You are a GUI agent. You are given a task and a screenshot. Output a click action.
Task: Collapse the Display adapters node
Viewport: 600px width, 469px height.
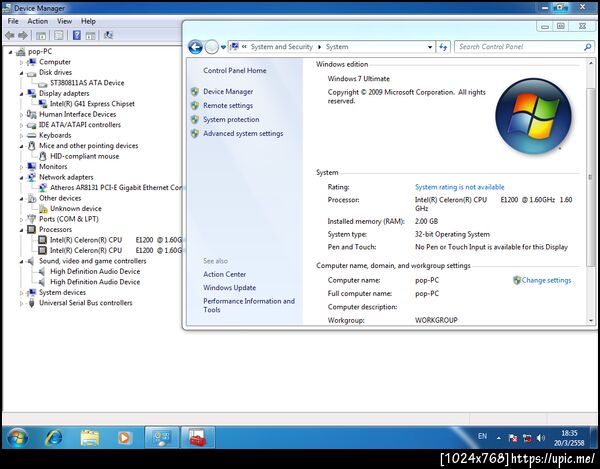pyautogui.click(x=21, y=94)
